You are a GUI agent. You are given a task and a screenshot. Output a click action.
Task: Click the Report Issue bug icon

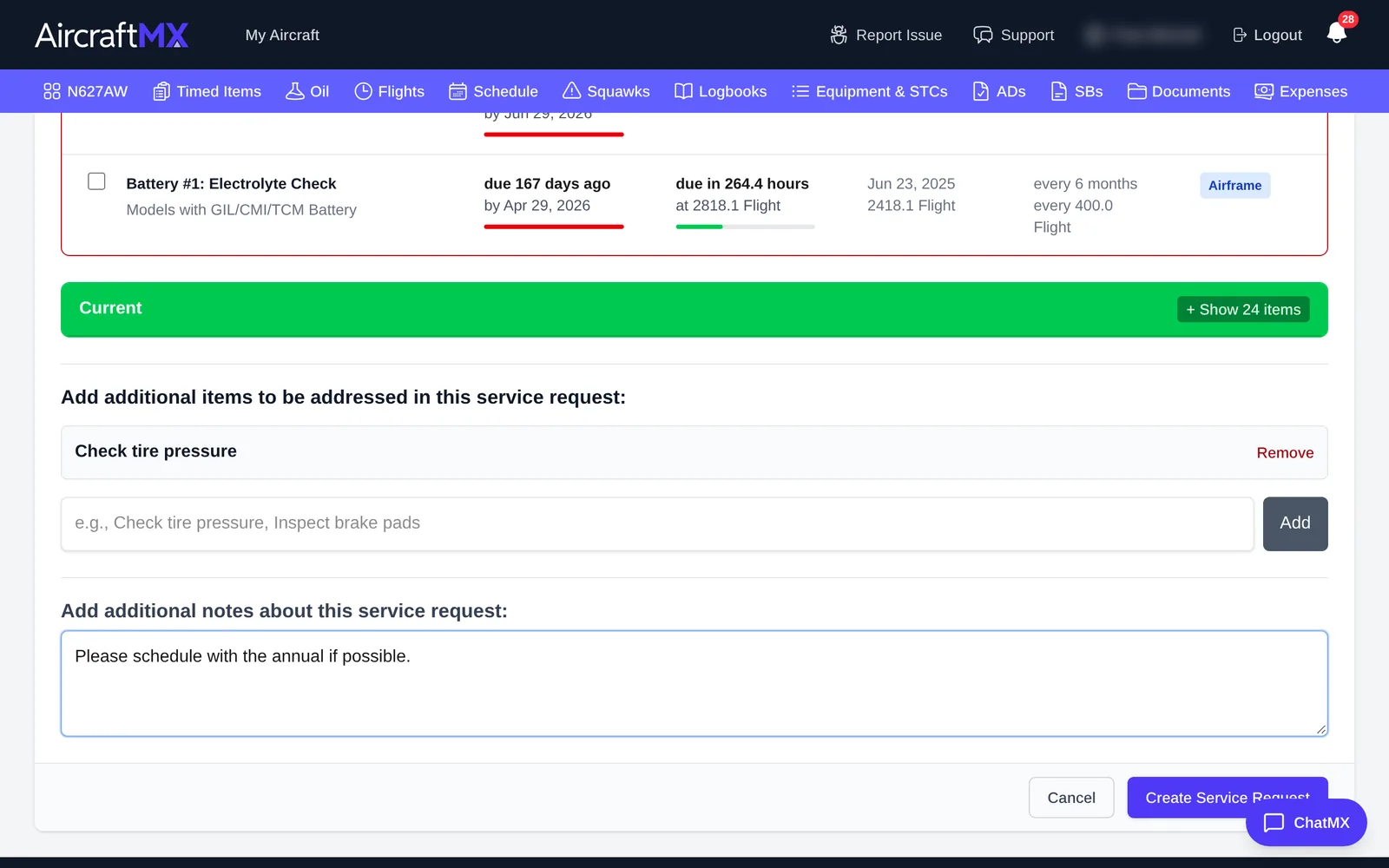(839, 35)
